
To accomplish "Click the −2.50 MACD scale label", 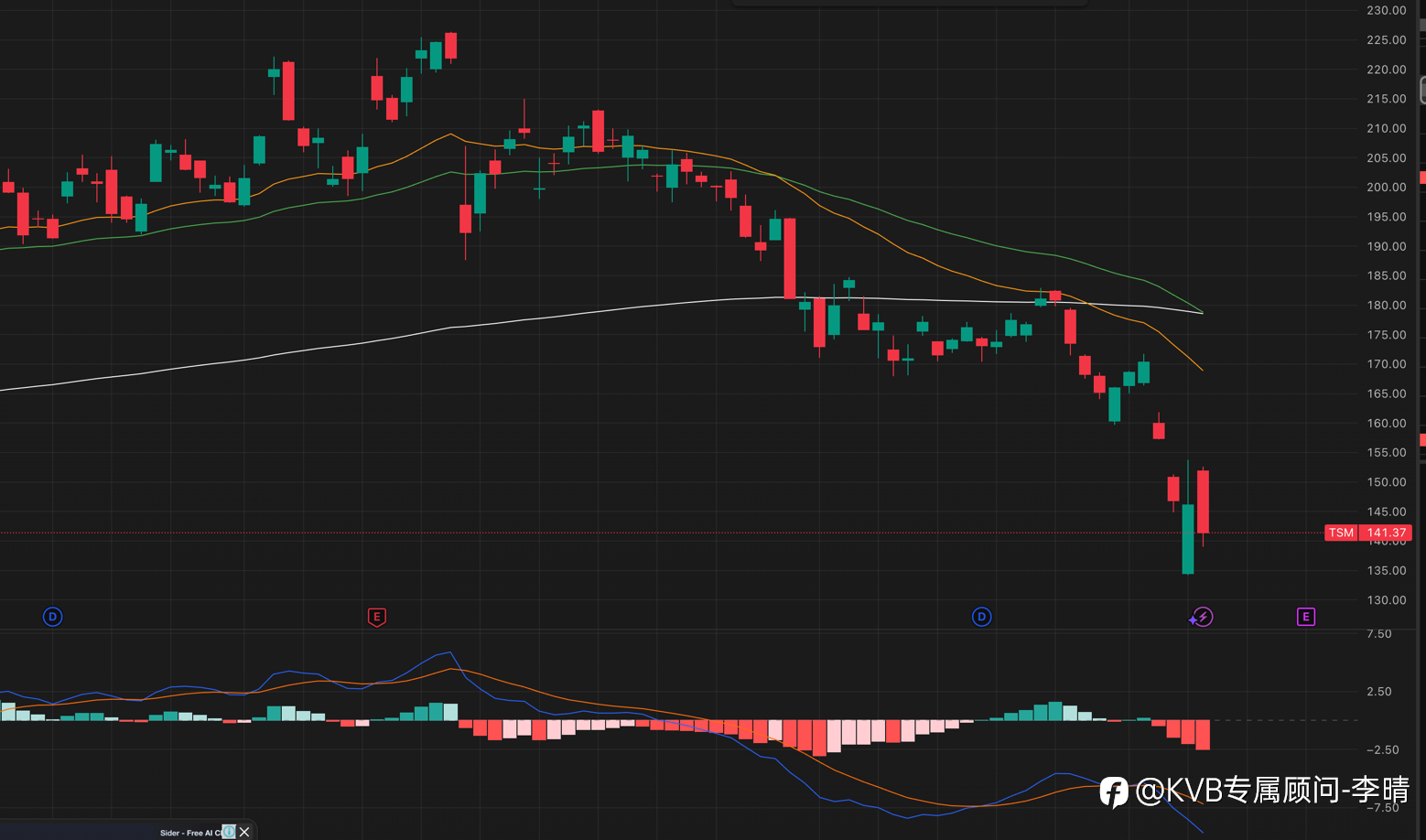I will [x=1382, y=749].
